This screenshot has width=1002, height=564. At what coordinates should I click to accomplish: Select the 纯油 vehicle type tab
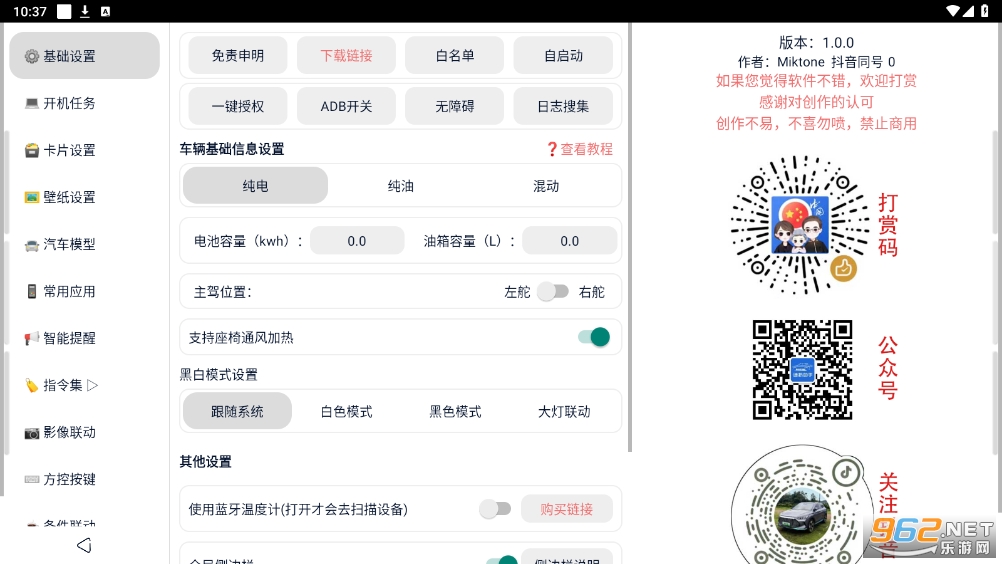[x=401, y=186]
